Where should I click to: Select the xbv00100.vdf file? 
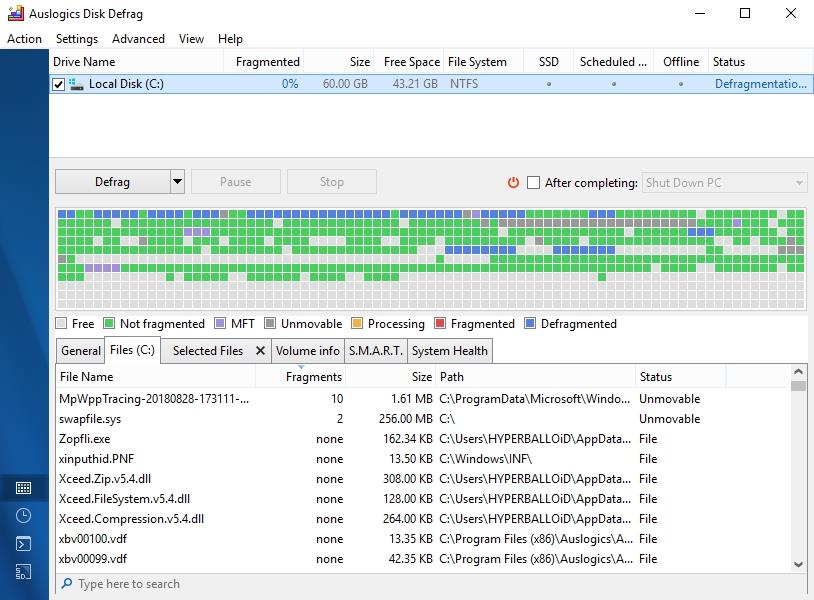[x=423, y=539]
